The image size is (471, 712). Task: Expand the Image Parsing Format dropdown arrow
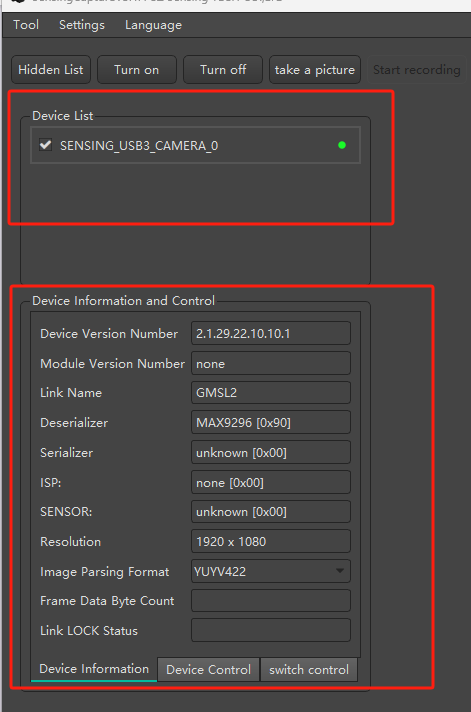click(339, 571)
